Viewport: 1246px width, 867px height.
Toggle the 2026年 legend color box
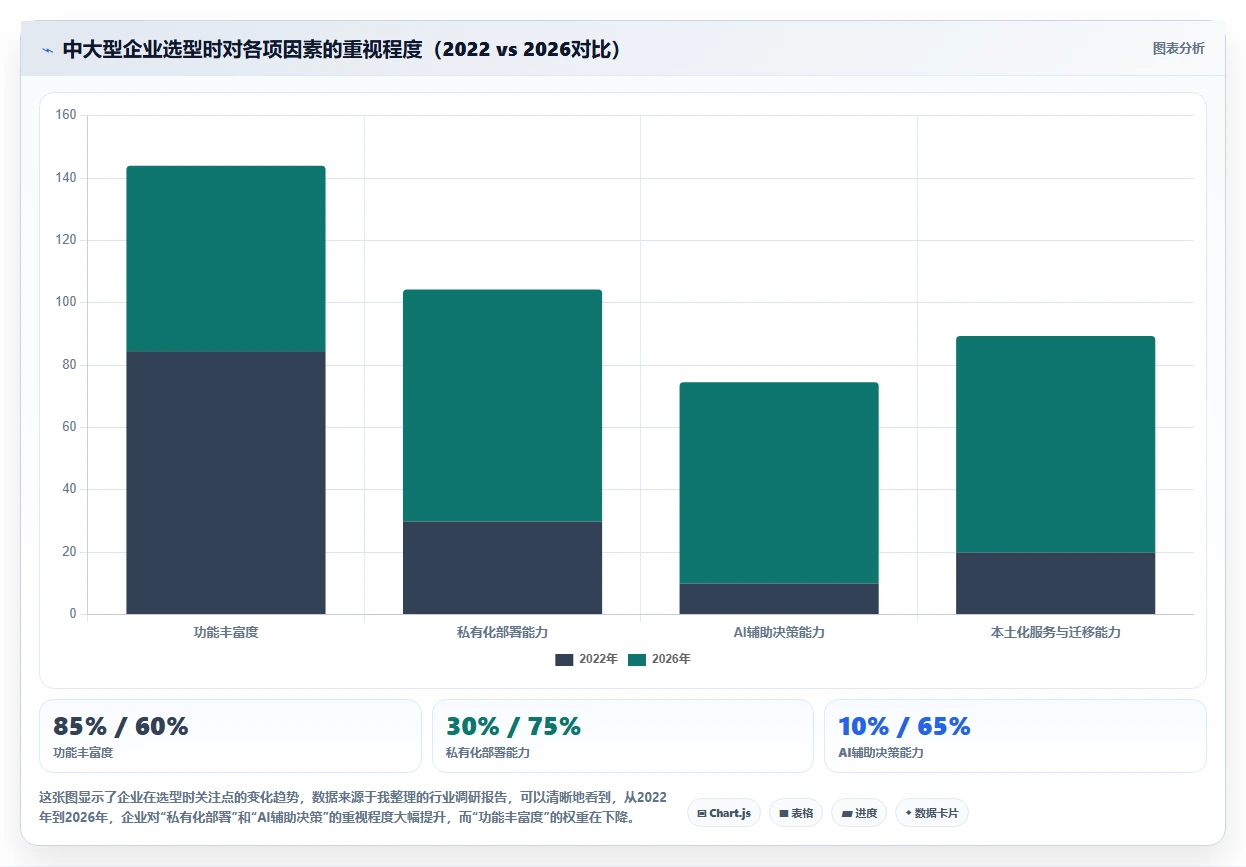(637, 659)
